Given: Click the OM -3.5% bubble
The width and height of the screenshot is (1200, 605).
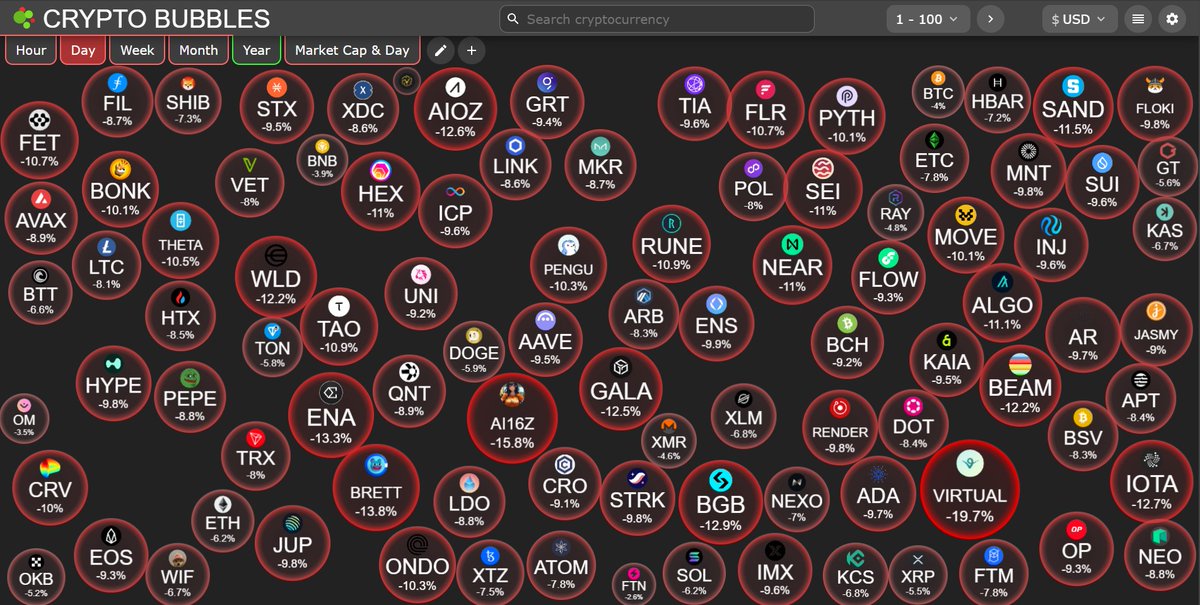Looking at the screenshot, I should pyautogui.click(x=24, y=418).
